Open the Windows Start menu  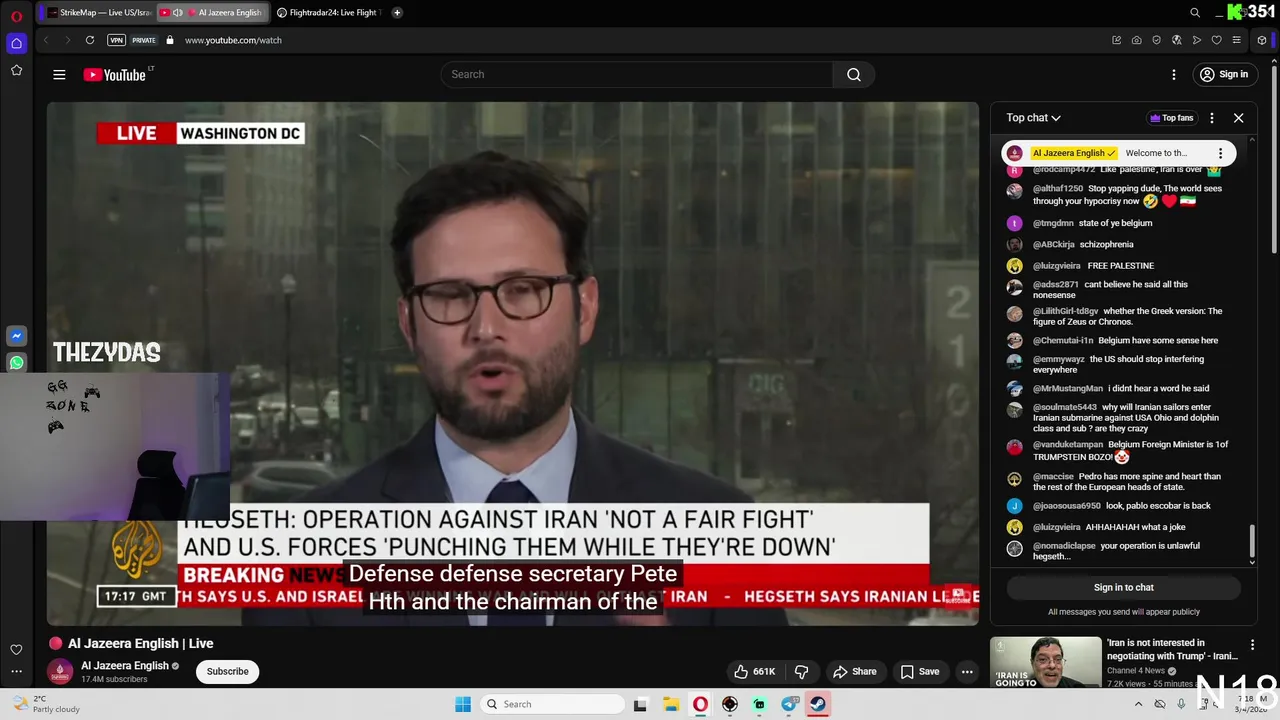pos(462,704)
